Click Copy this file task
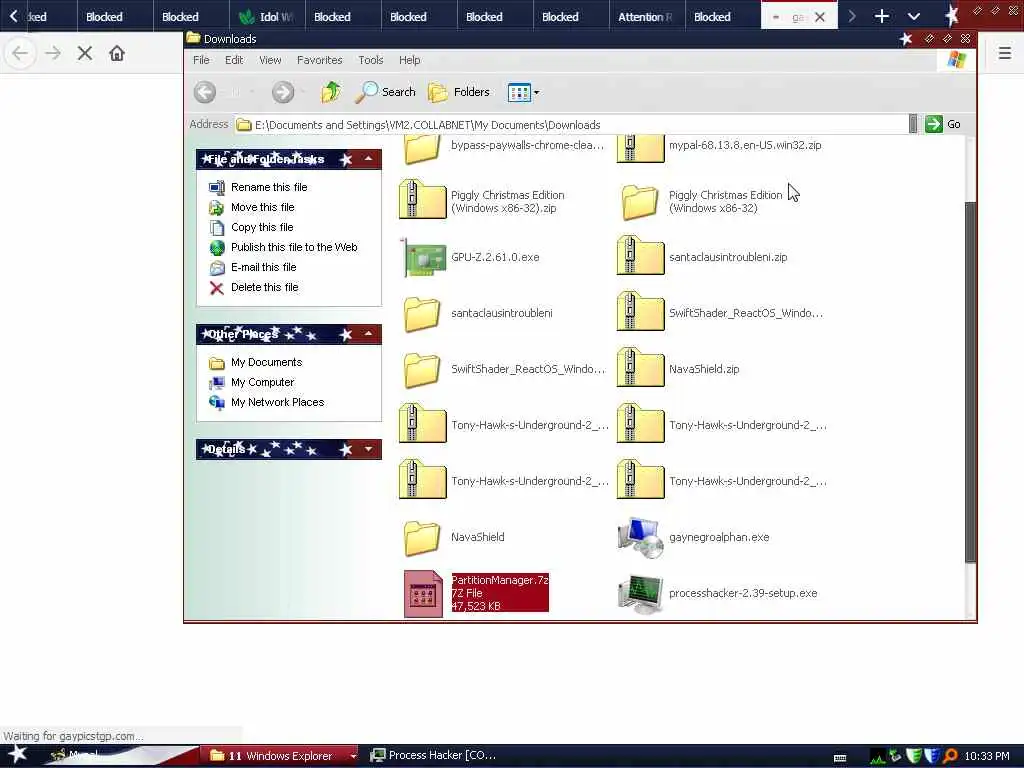 (251, 227)
